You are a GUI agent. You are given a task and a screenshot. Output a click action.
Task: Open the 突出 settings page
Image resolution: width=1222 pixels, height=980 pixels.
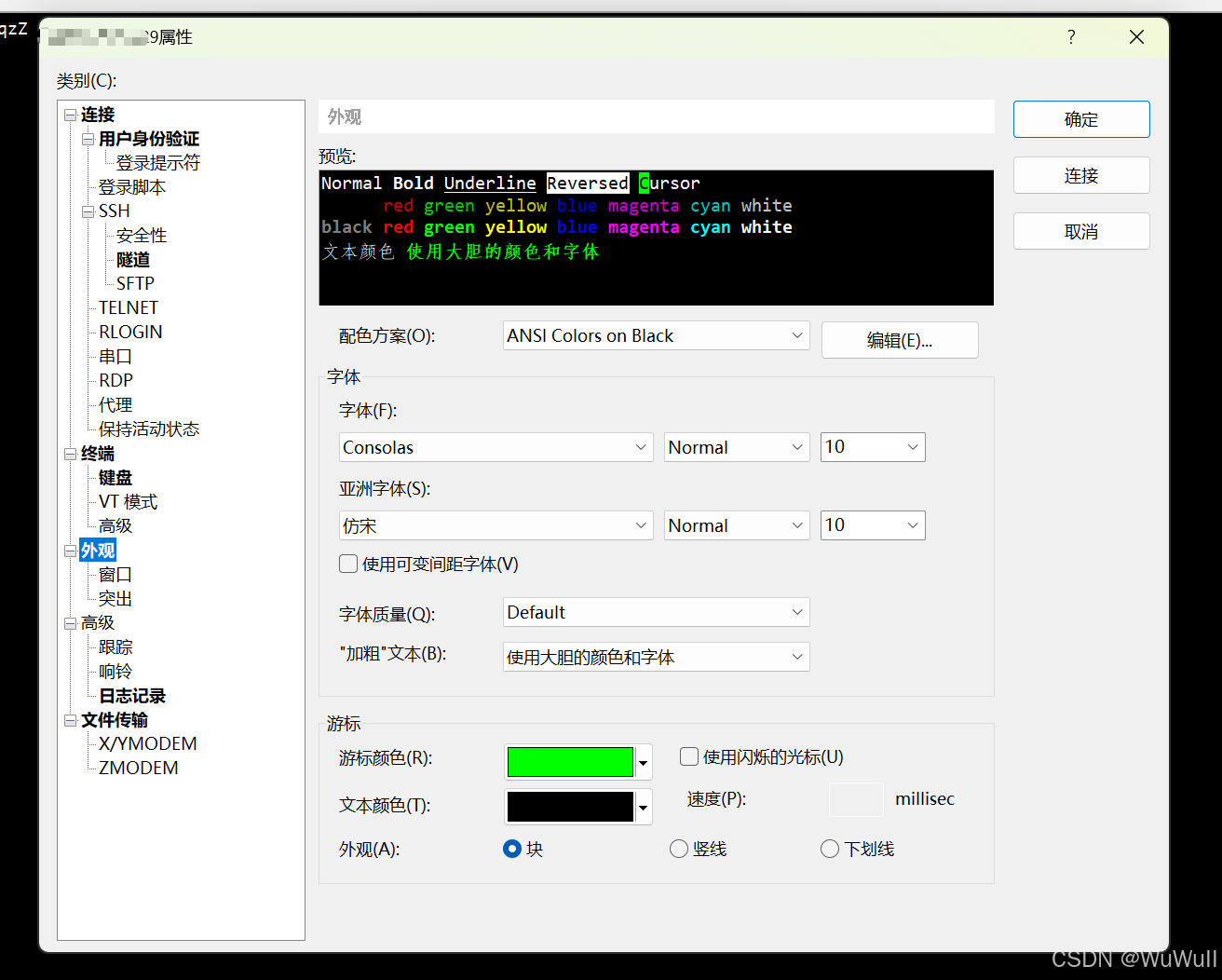[x=115, y=599]
